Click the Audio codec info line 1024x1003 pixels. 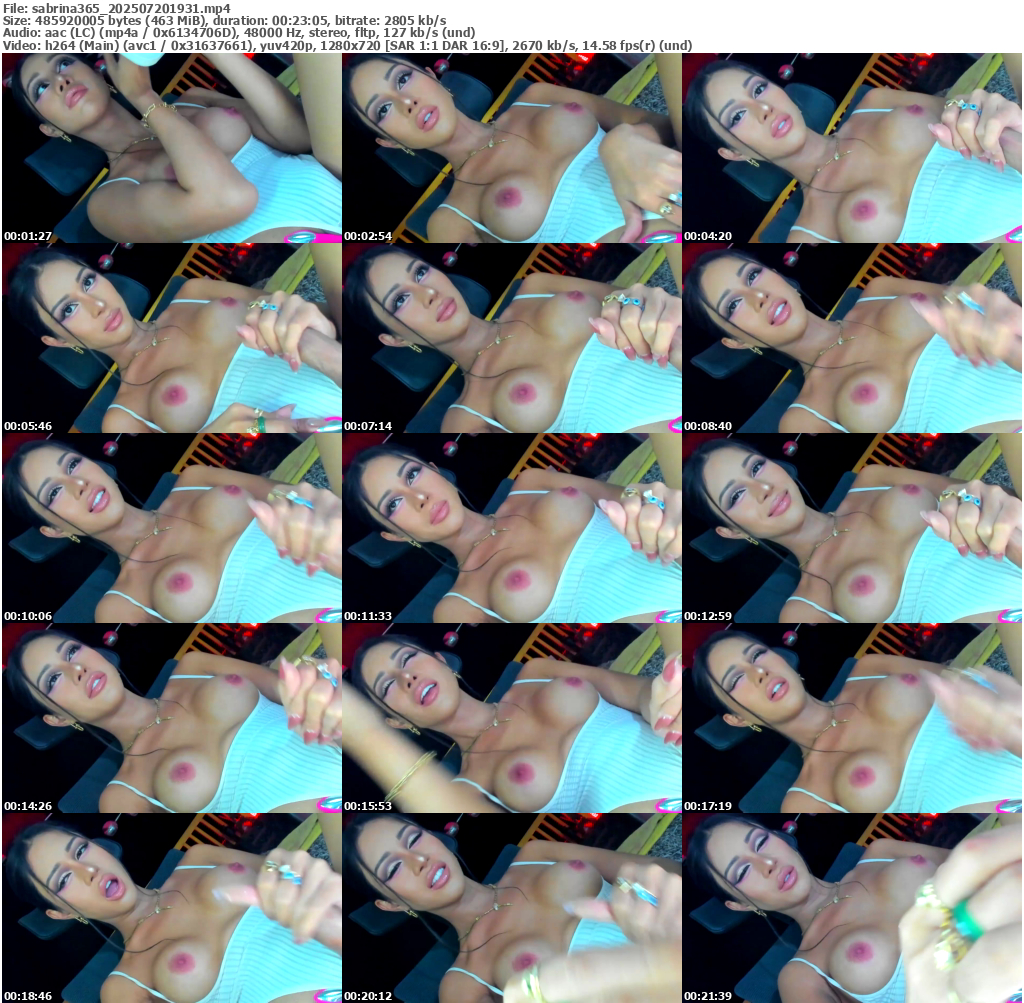point(239,33)
